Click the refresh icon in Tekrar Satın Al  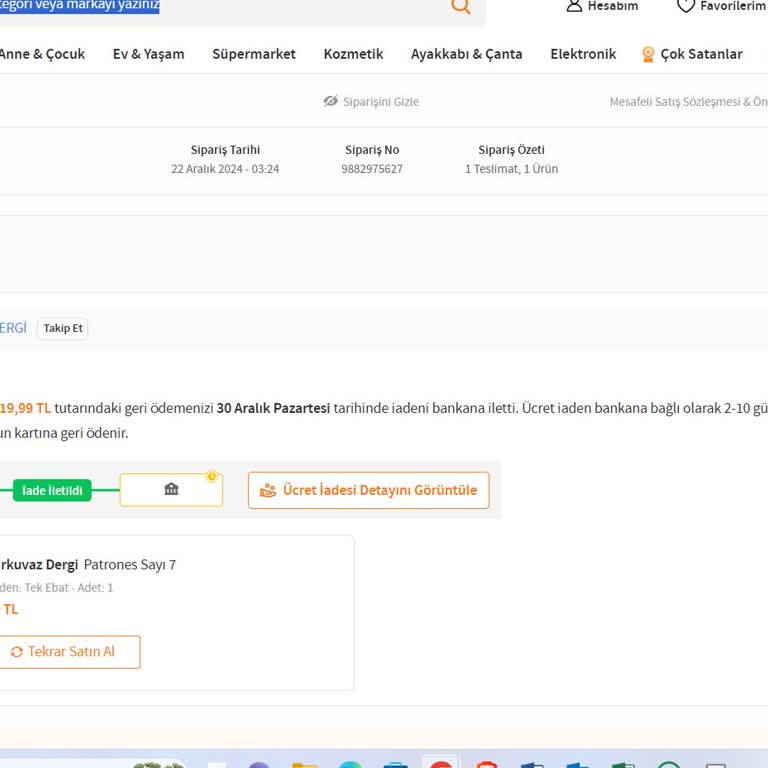tap(17, 652)
